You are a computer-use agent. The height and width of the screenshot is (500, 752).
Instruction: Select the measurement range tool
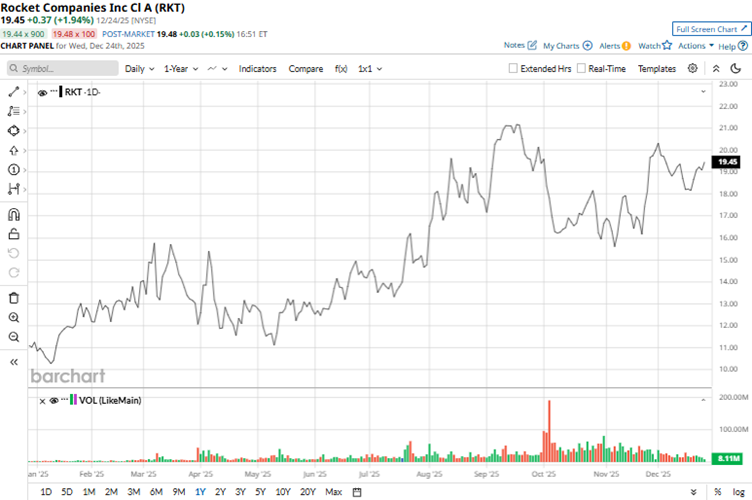click(13, 189)
